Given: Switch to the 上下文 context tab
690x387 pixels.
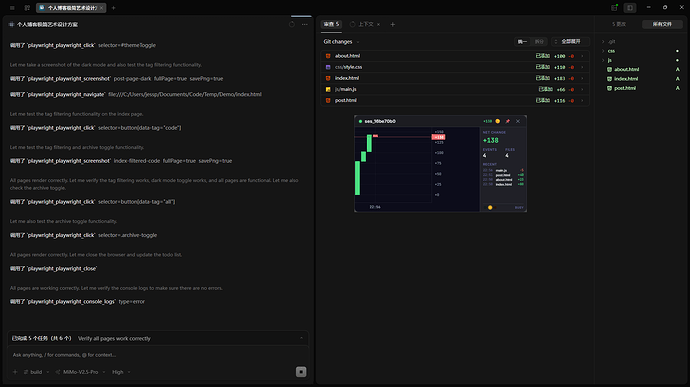Looking at the screenshot, I should [365, 24].
